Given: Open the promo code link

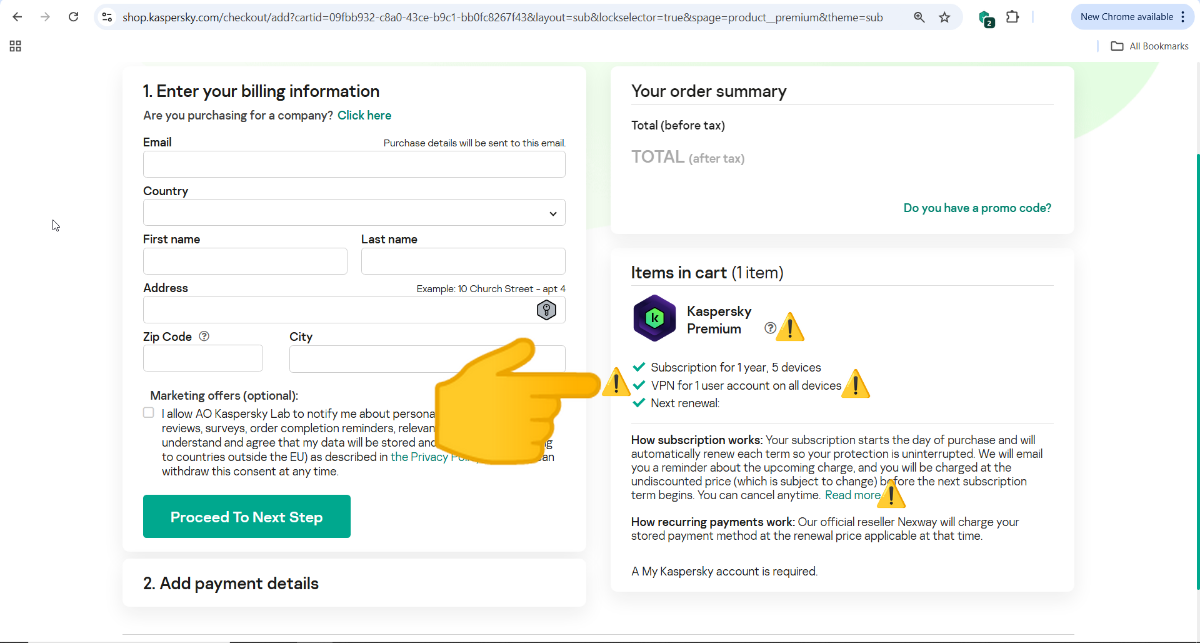Looking at the screenshot, I should click(977, 208).
